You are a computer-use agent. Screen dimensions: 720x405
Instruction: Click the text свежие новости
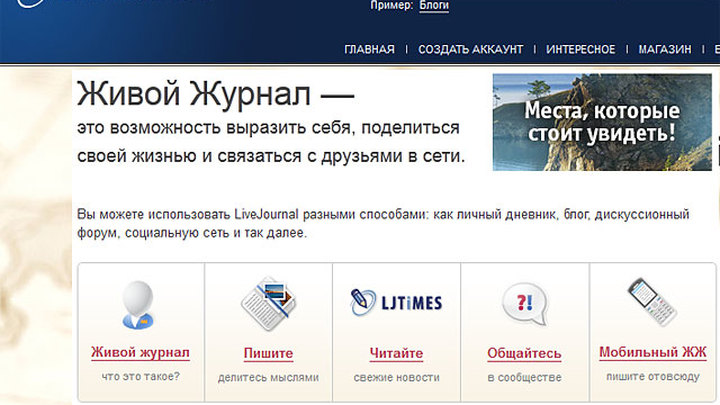tap(396, 377)
